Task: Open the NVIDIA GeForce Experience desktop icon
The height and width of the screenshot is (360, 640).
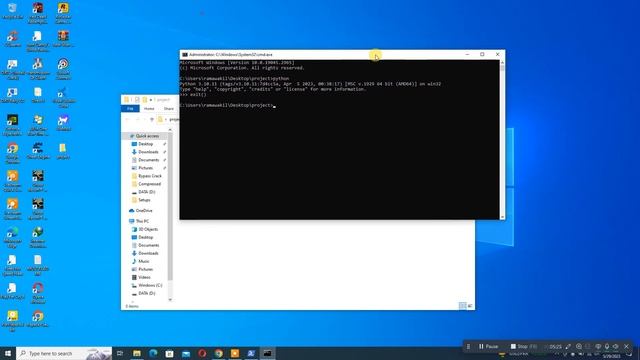Action: coord(12,124)
